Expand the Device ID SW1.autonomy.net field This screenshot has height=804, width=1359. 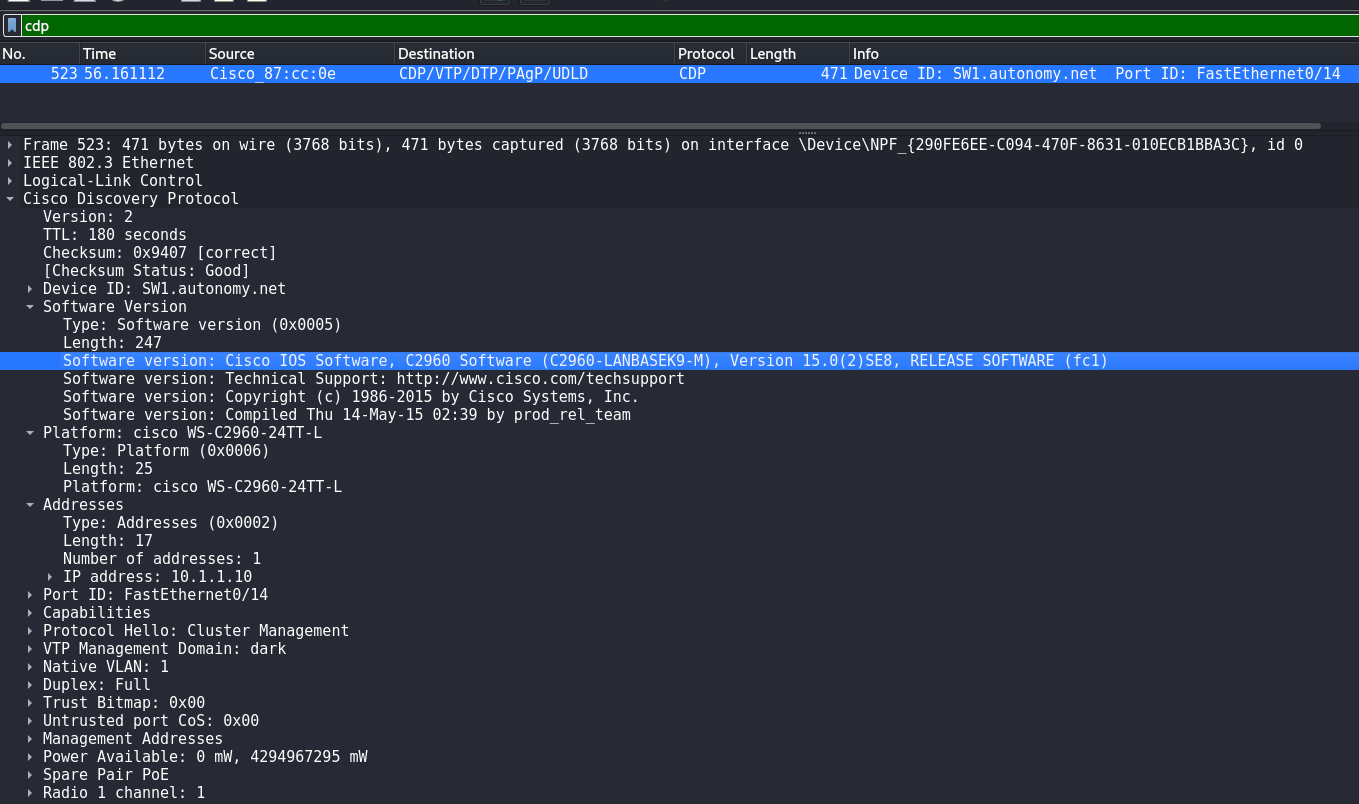(31, 289)
